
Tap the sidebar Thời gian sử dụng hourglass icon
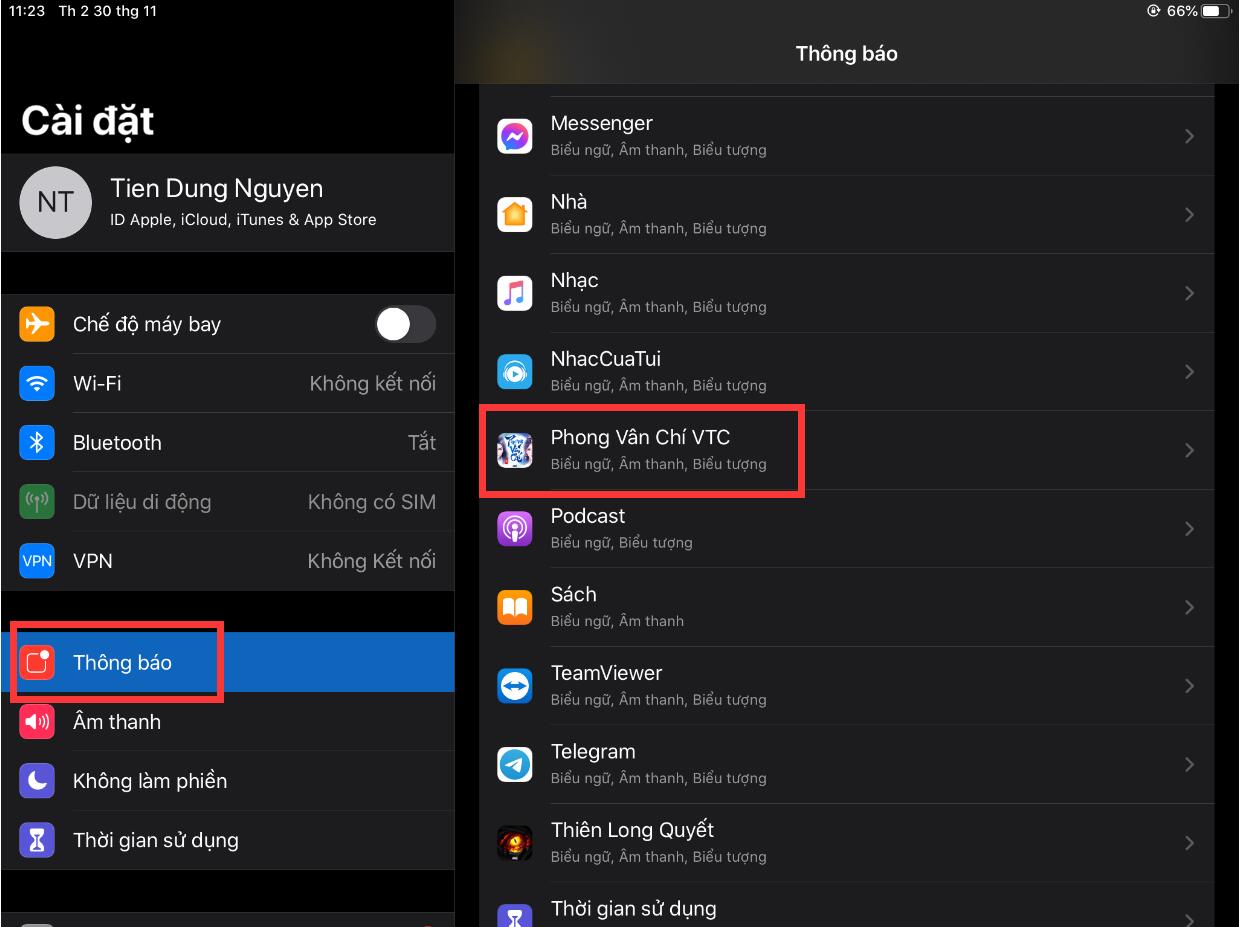[x=37, y=840]
